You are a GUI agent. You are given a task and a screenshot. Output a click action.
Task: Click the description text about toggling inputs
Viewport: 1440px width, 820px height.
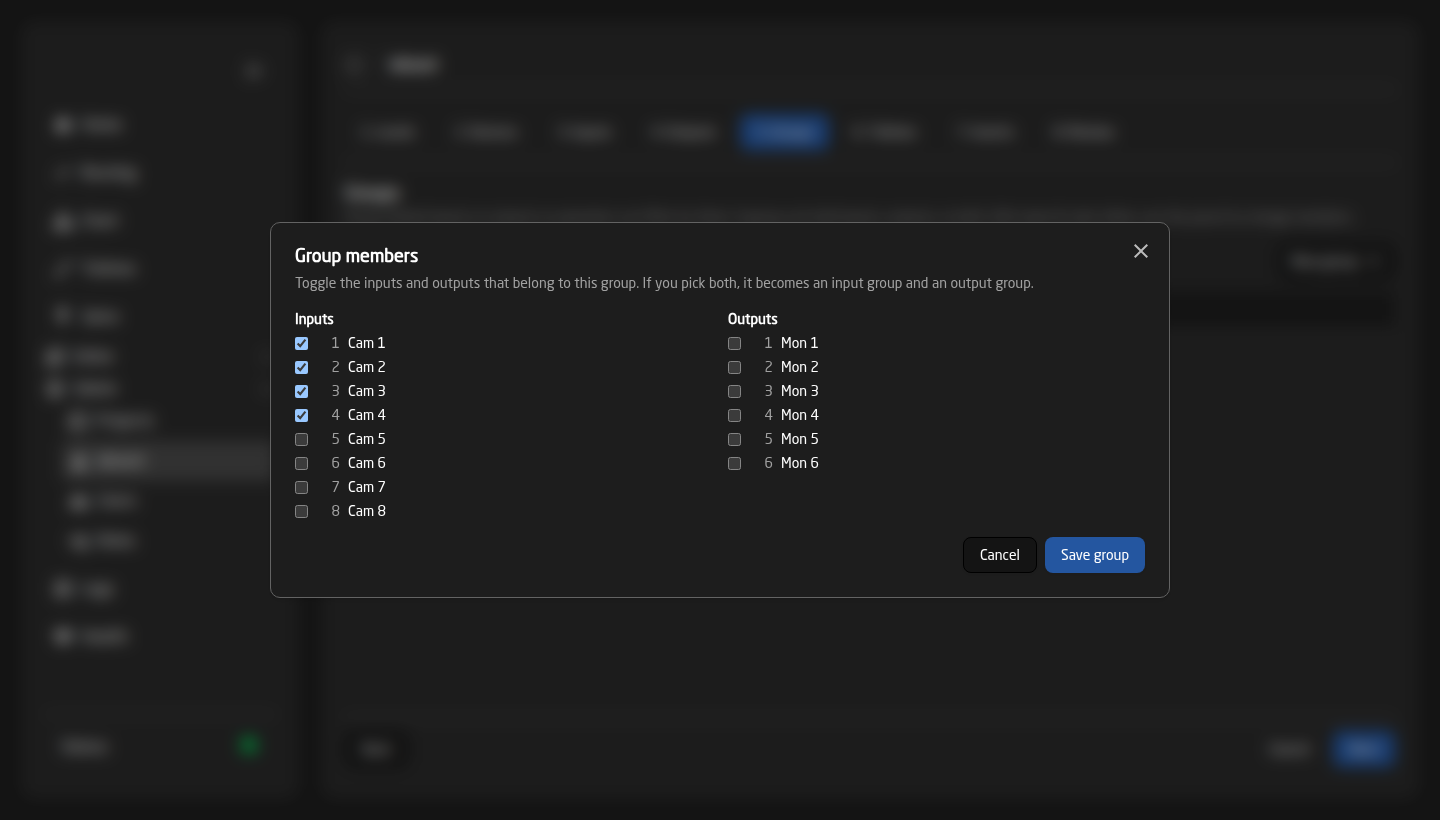click(664, 283)
